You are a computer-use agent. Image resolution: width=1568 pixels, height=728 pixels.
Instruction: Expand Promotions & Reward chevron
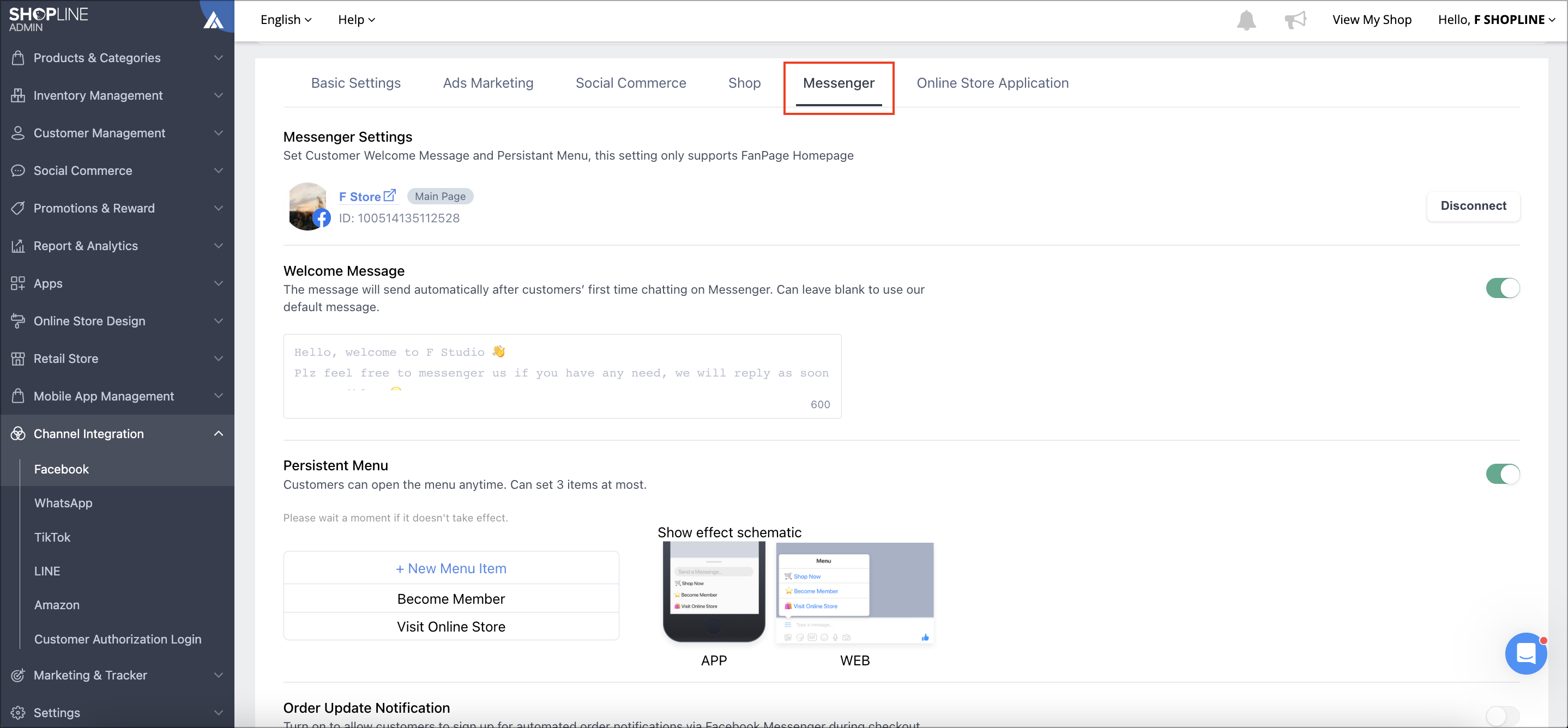[x=219, y=209]
